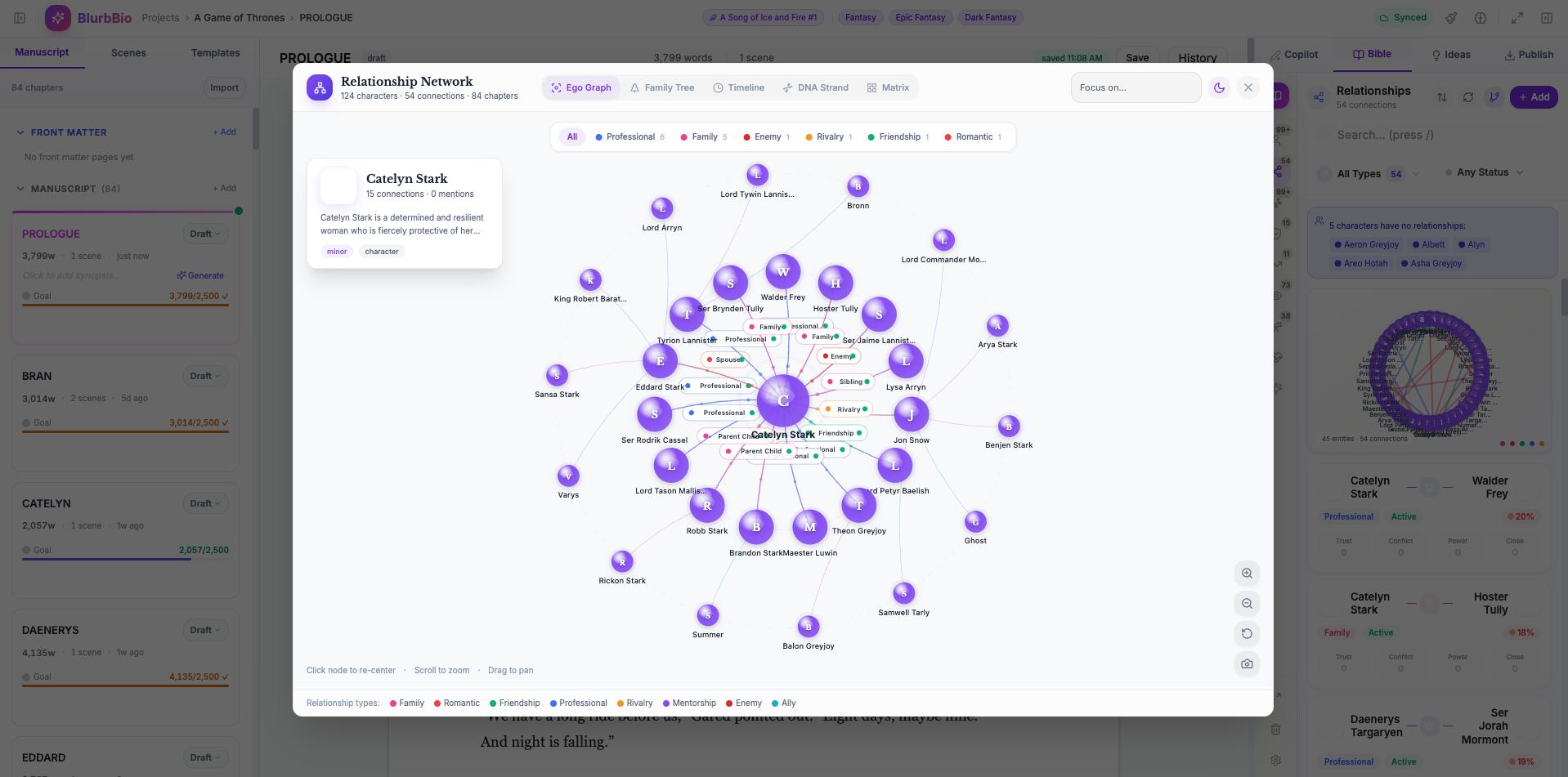Open the branch graph view icon in Relationships
The image size is (1568, 777).
[1494, 97]
